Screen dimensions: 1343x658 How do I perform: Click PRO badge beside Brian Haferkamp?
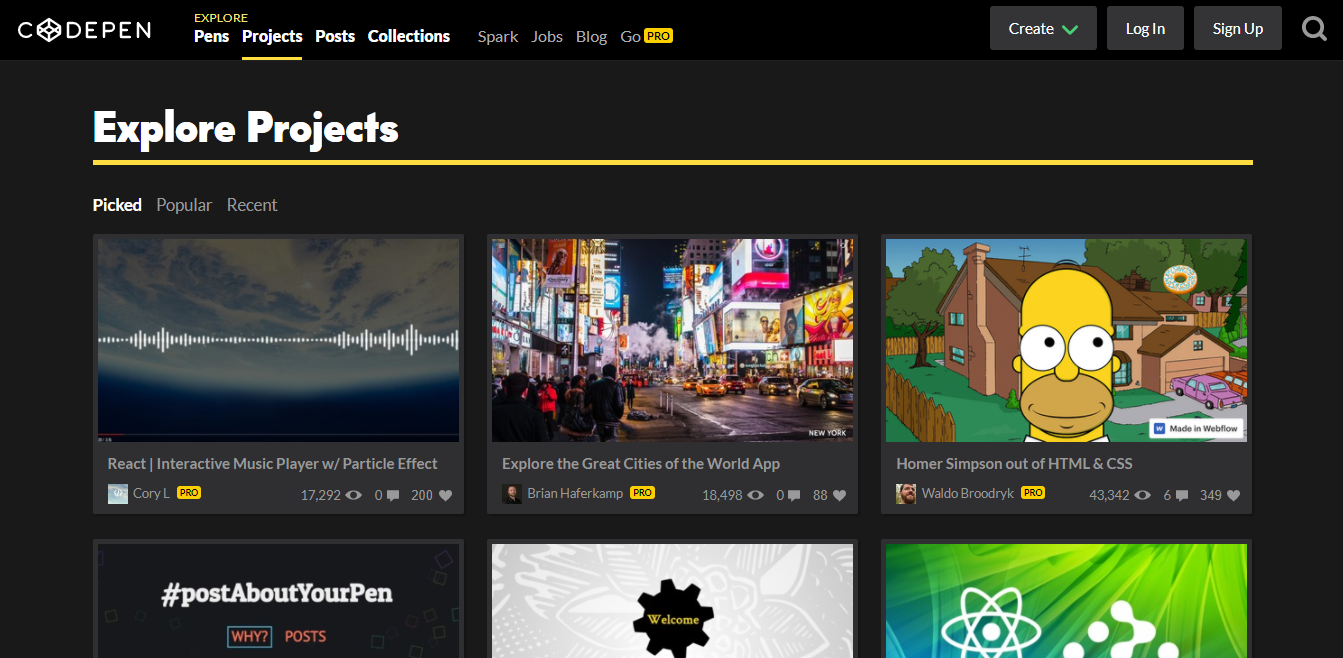(643, 493)
